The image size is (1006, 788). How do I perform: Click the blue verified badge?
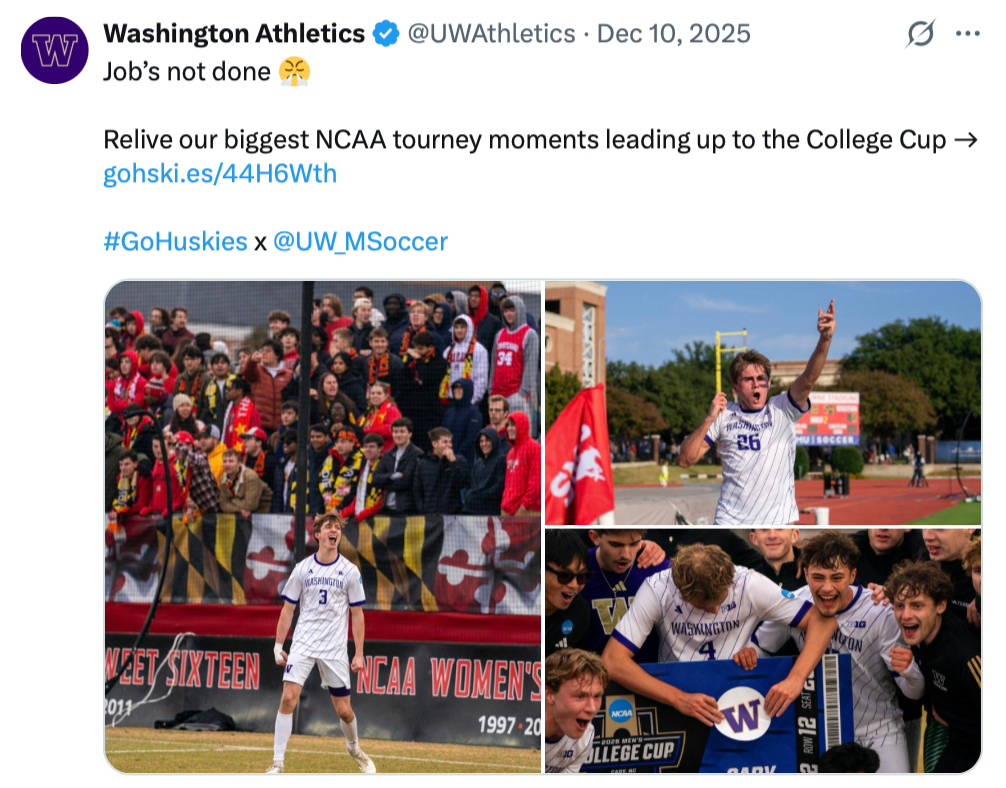386,34
